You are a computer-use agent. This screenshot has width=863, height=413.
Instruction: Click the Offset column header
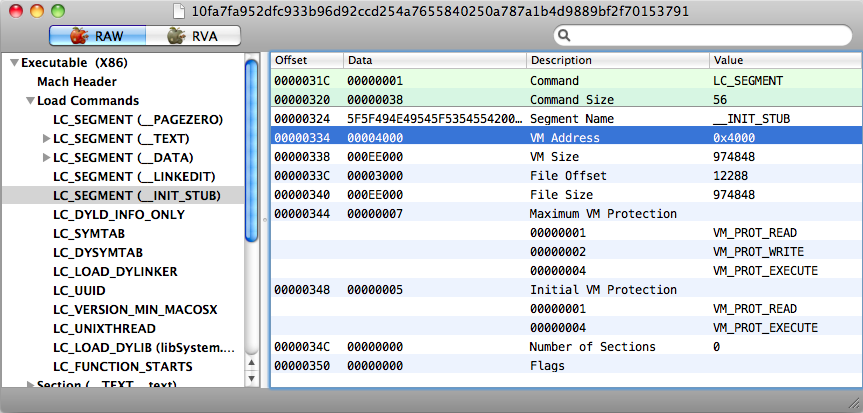(x=306, y=60)
